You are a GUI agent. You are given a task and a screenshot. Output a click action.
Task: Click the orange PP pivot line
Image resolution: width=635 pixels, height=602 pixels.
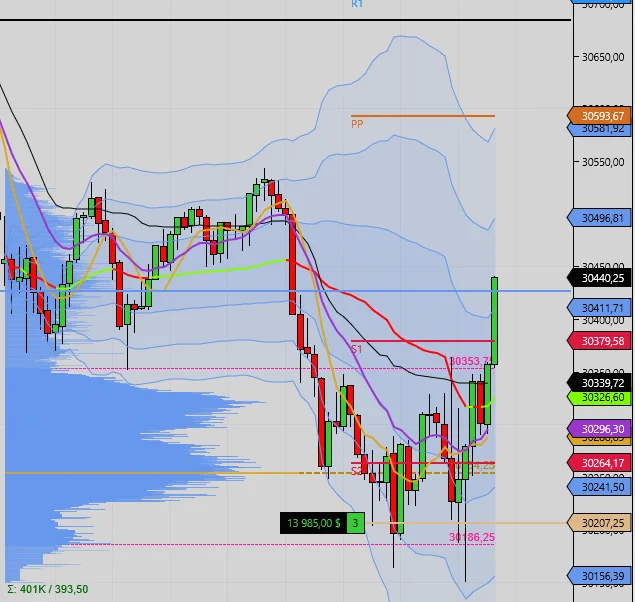423,116
